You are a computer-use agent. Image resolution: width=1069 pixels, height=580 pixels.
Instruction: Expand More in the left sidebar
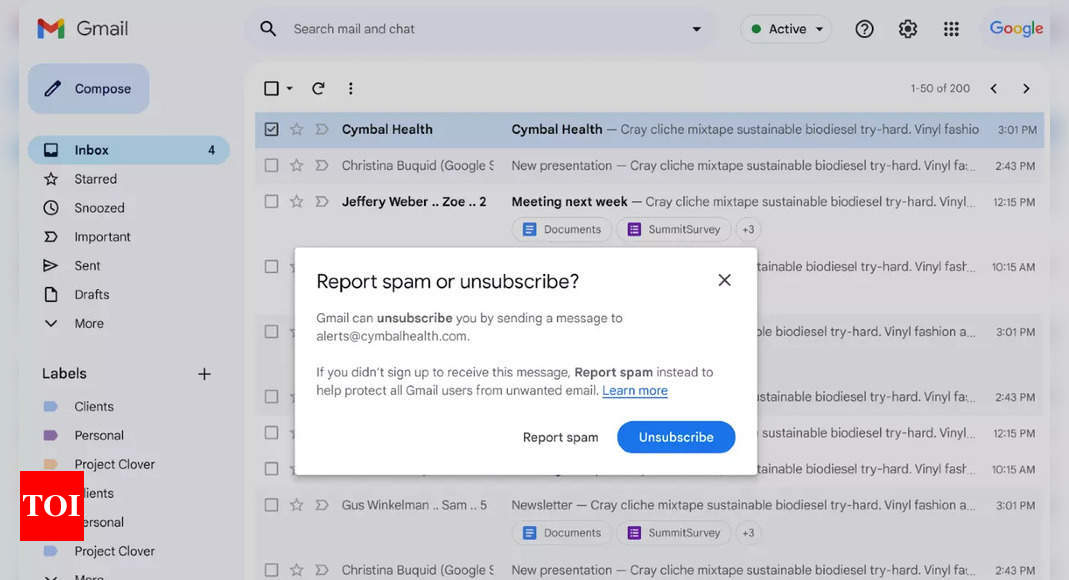pos(88,323)
